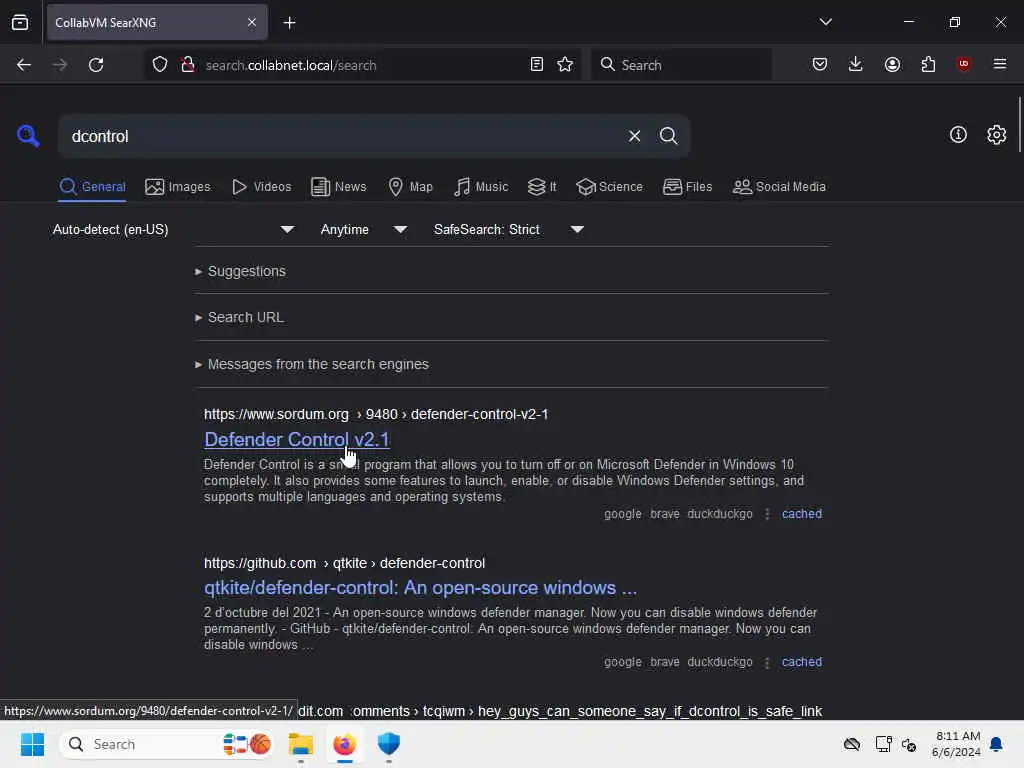Open the Extensions puzzle icon
Screen dimensions: 1024x768
tap(928, 64)
